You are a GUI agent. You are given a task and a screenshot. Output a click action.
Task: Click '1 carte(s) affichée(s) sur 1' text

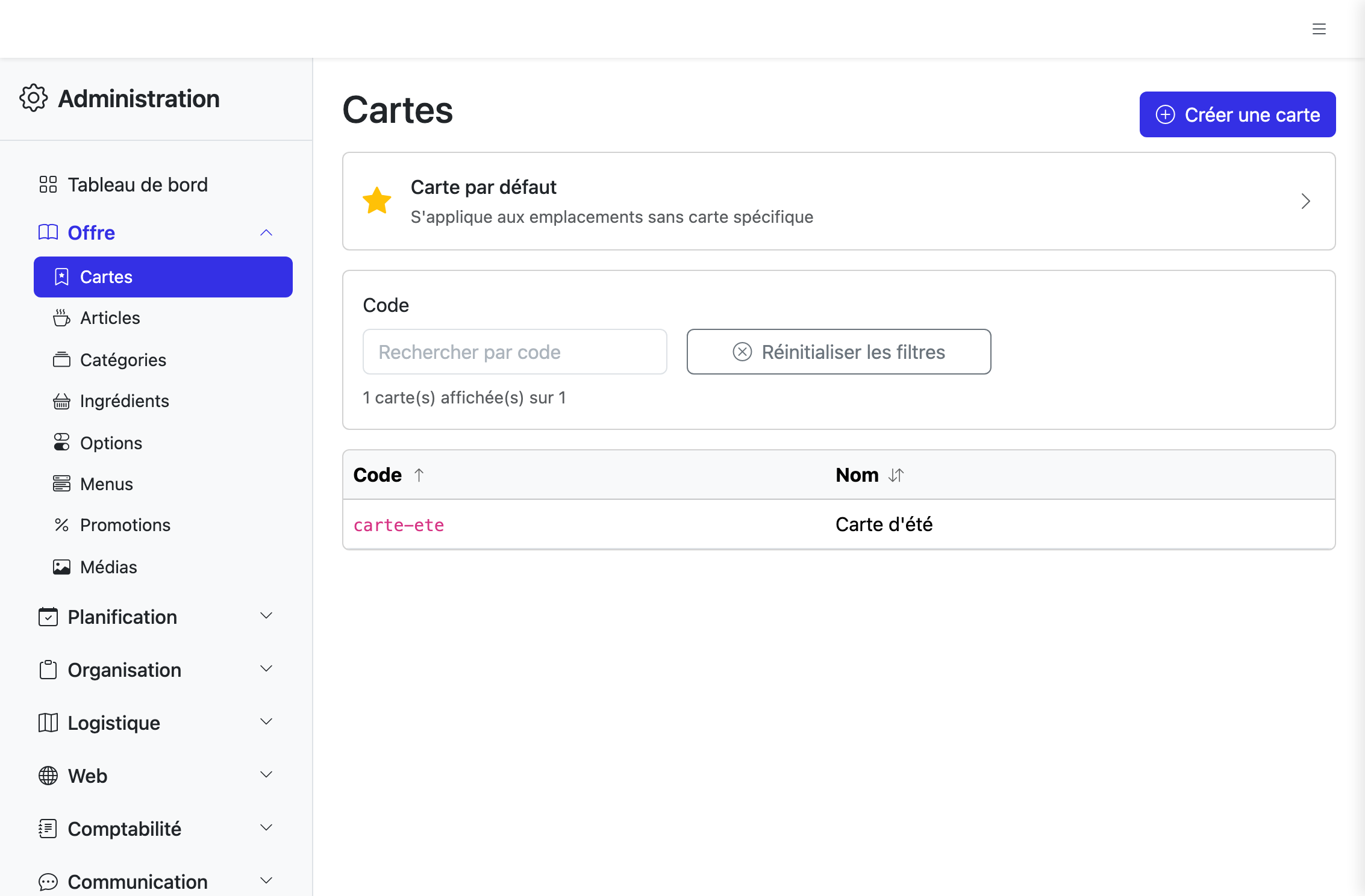click(464, 397)
